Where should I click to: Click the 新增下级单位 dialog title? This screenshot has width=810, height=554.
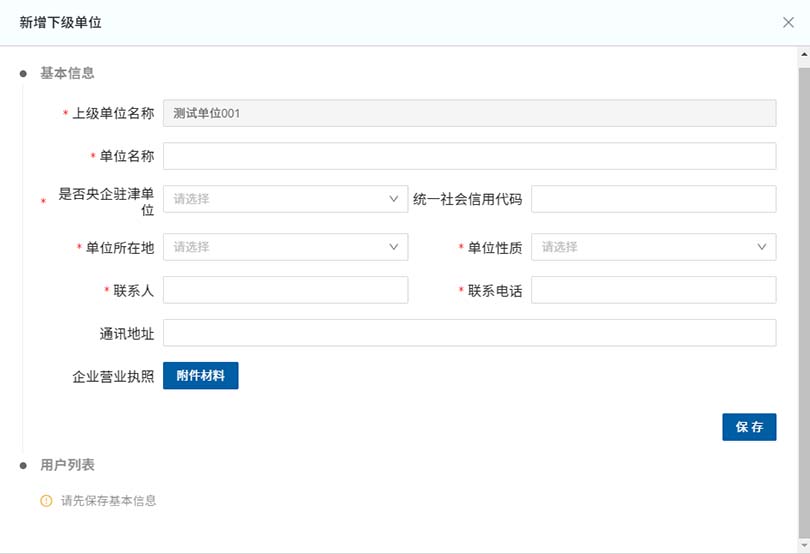60,22
